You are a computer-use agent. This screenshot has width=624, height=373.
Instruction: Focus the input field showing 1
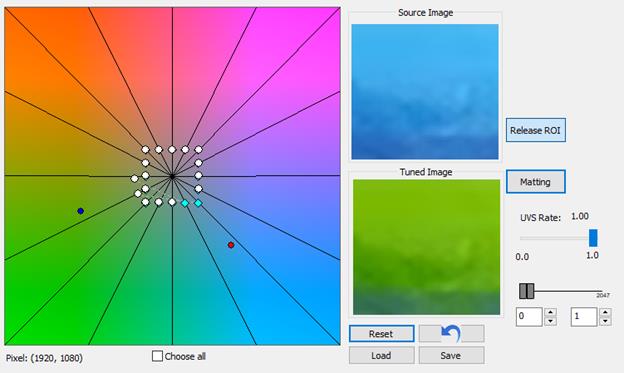(x=584, y=317)
